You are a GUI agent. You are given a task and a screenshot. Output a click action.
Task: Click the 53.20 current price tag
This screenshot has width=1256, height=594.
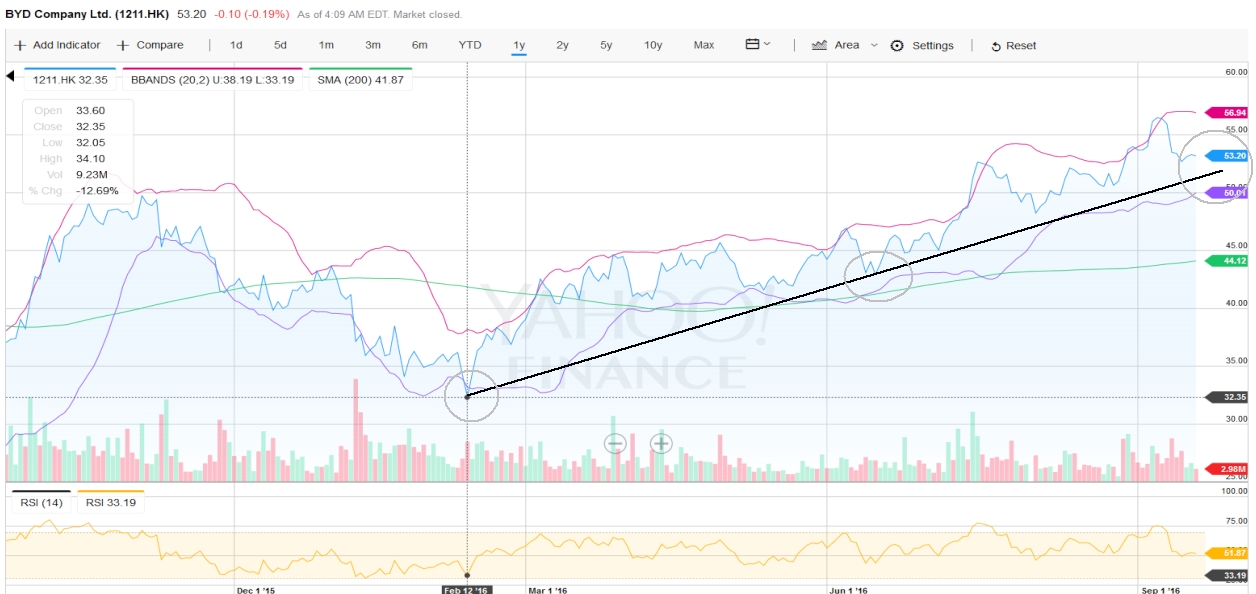coord(1227,156)
